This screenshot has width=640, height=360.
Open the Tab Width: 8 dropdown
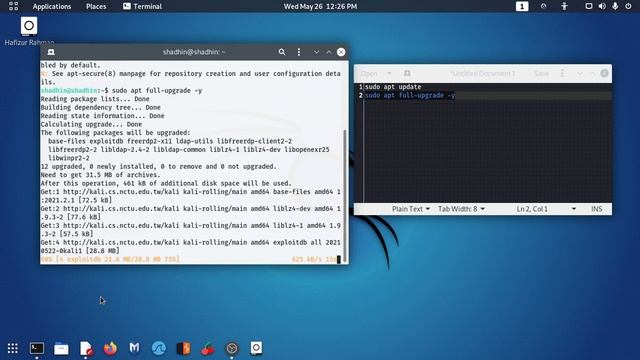coord(461,209)
